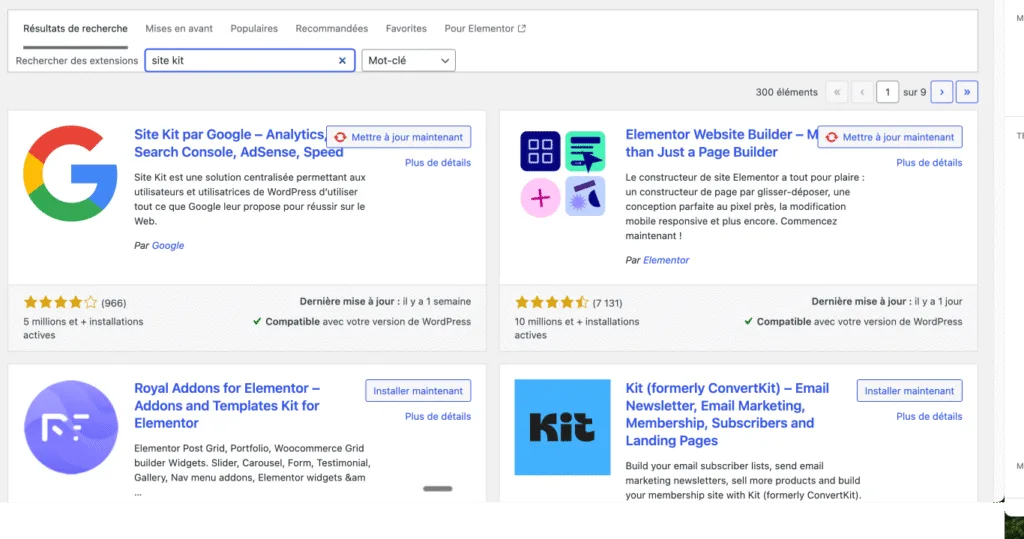
Task: Install Kit (formerly ConvertKit) plugin
Action: pos(910,391)
